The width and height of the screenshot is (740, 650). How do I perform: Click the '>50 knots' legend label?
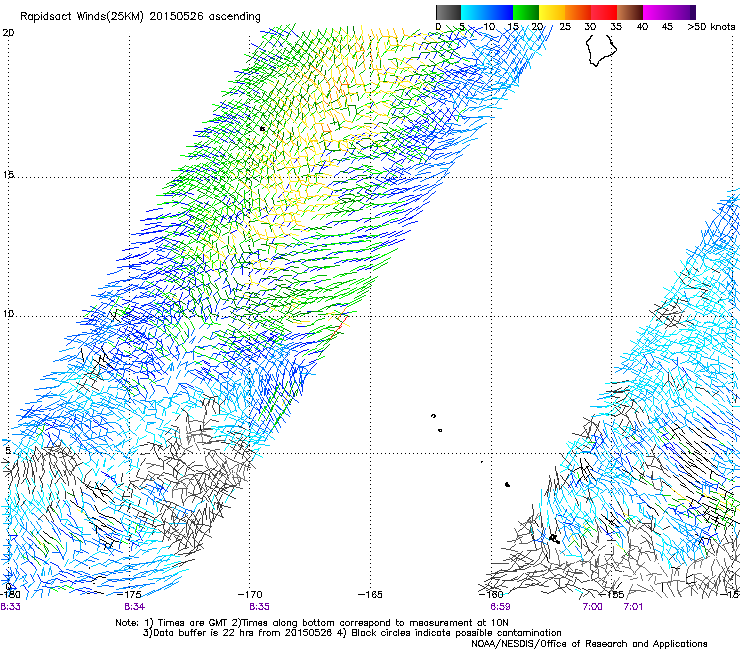pyautogui.click(x=711, y=27)
